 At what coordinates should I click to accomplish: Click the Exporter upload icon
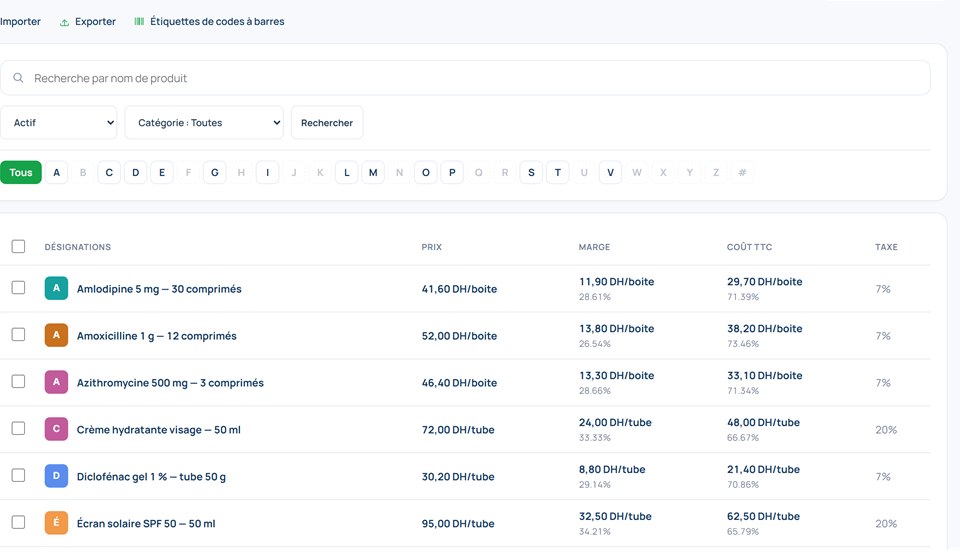pos(64,23)
